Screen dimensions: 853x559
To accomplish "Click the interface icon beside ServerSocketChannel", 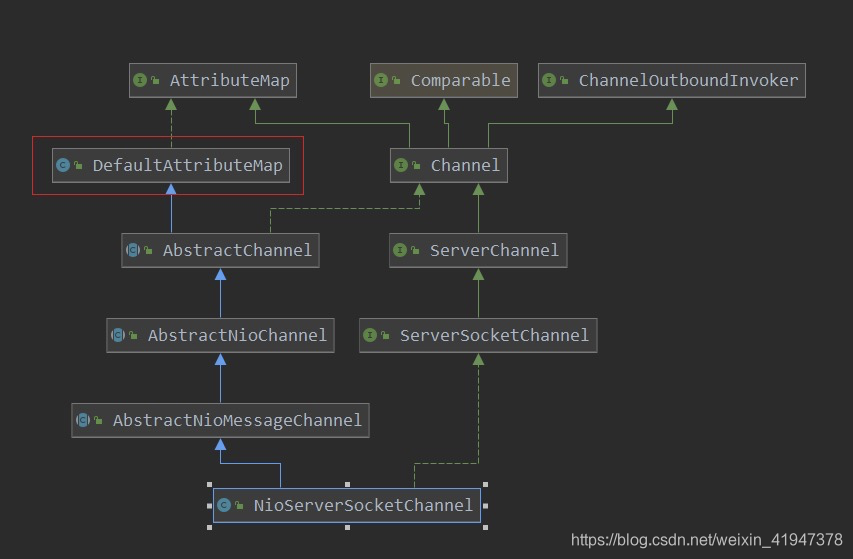I will [x=370, y=335].
